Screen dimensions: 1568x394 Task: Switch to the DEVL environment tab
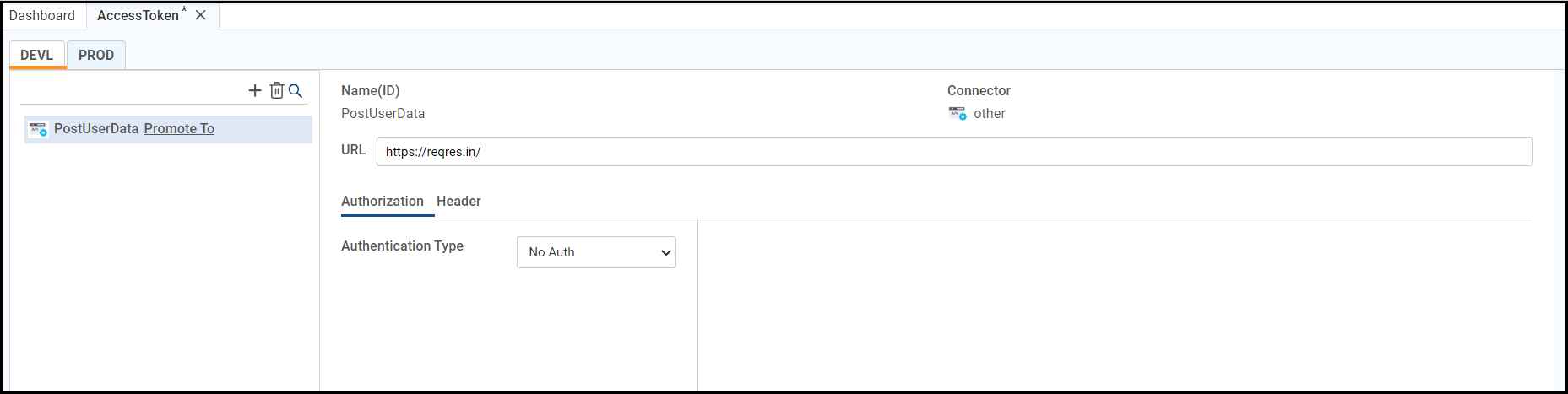(x=37, y=55)
